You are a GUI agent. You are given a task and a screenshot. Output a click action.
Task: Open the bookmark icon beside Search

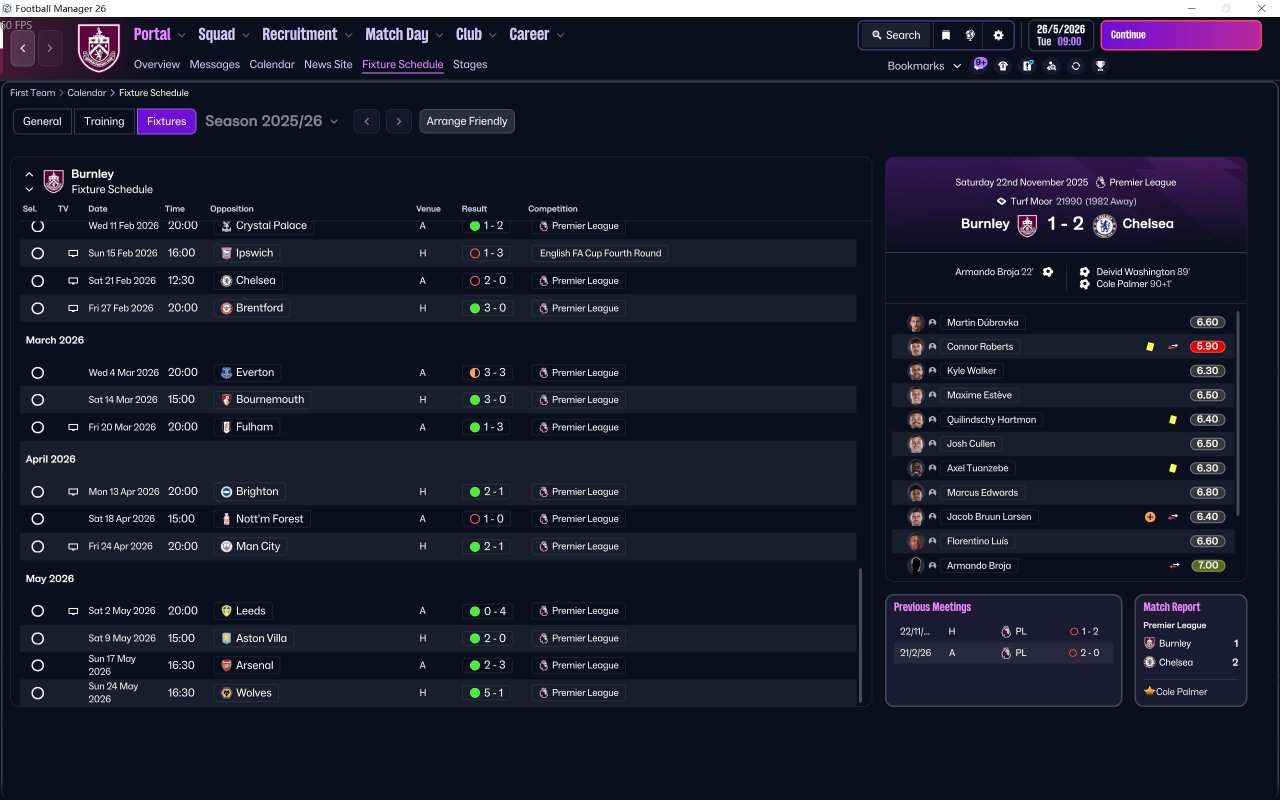tap(946, 35)
